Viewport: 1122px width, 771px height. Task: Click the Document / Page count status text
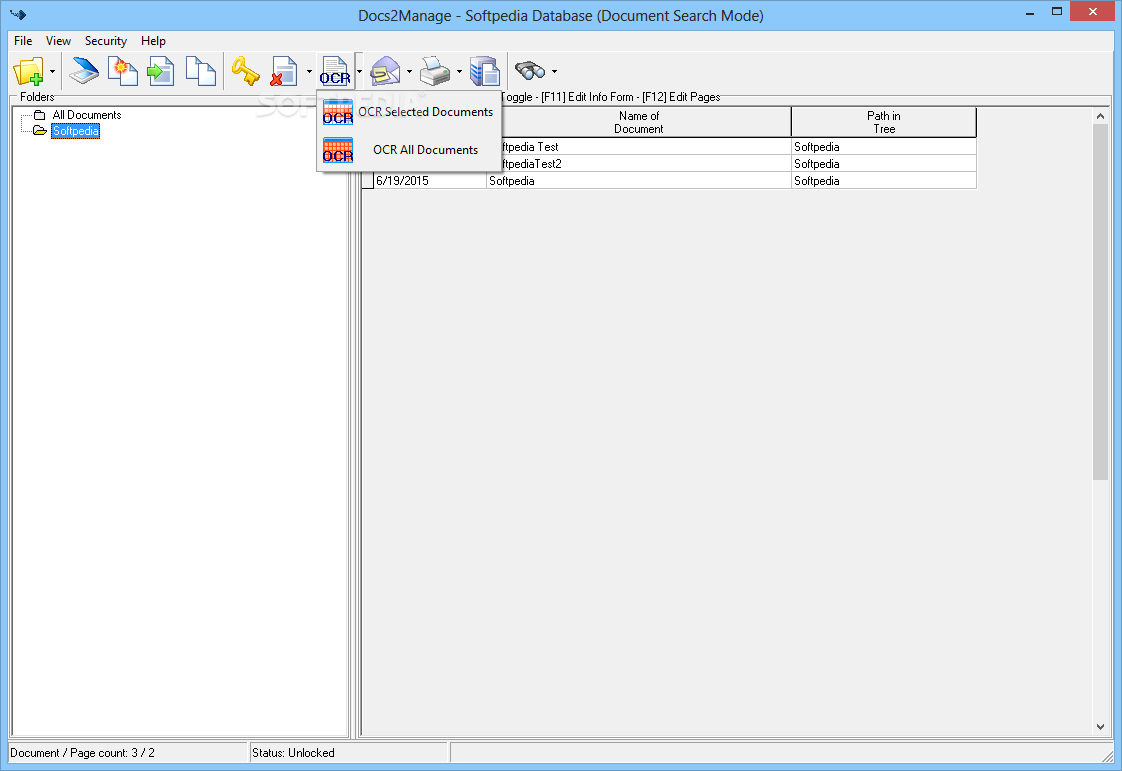coord(82,753)
